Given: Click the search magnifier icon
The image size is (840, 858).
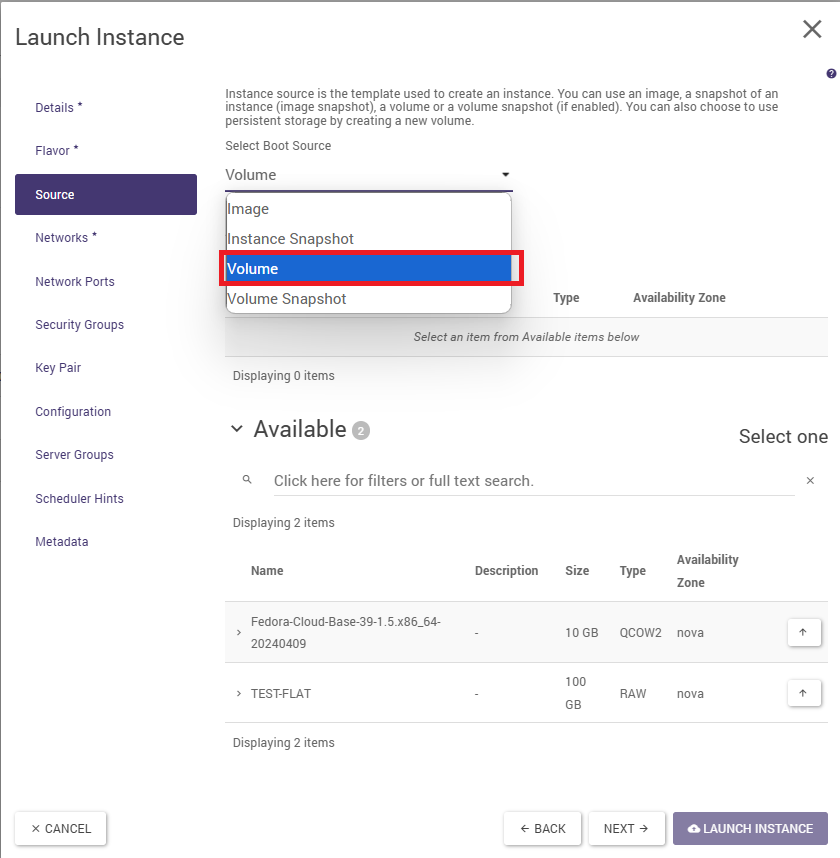Looking at the screenshot, I should tap(247, 480).
